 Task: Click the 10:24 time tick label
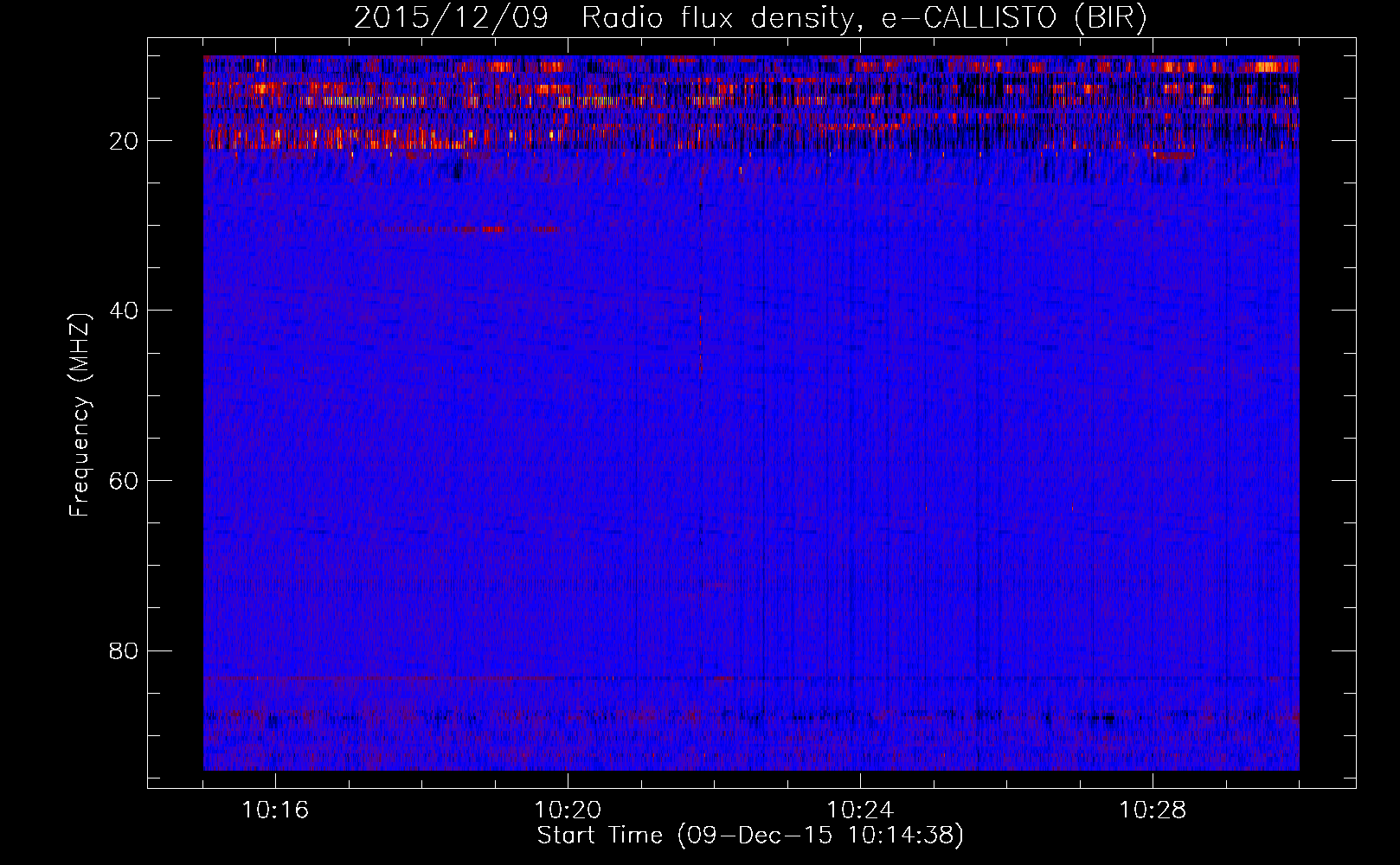(860, 811)
